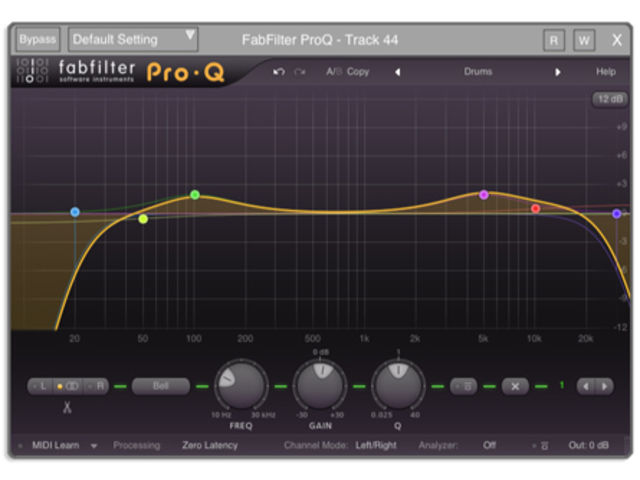
Task: Click the FREQ knob
Action: 241,384
